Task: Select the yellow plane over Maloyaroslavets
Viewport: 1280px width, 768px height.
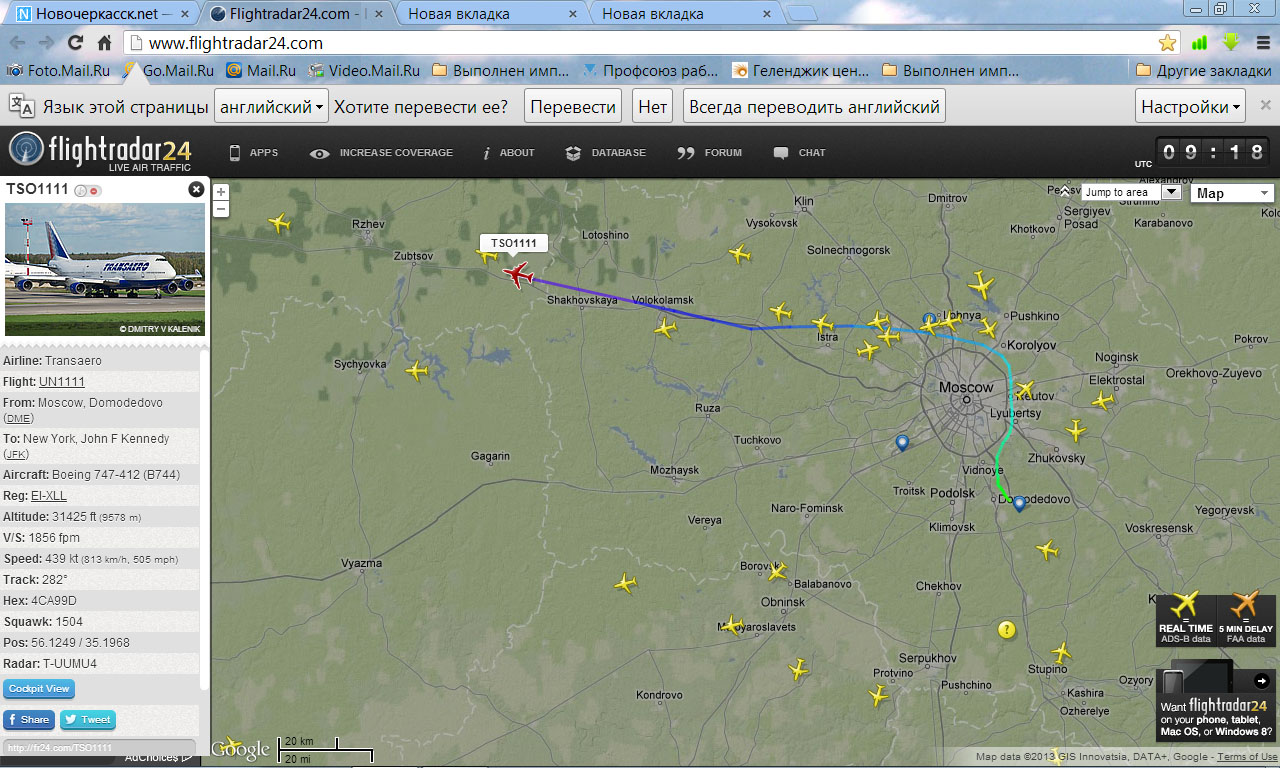Action: (732, 626)
